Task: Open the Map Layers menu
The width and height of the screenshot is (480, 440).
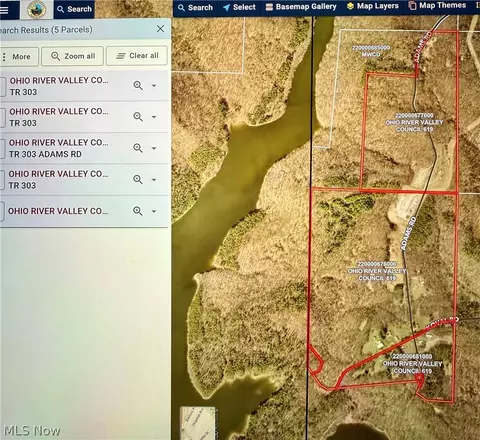Action: [x=373, y=6]
